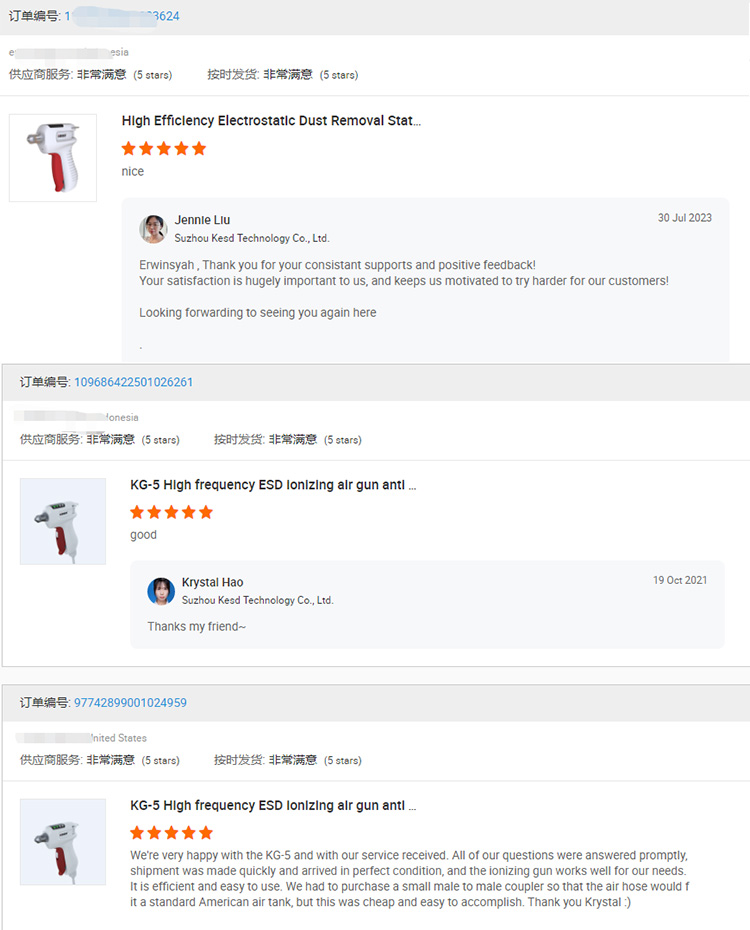Open the red-handled dust removal gun thumbnail
The height and width of the screenshot is (930, 750).
53,158
